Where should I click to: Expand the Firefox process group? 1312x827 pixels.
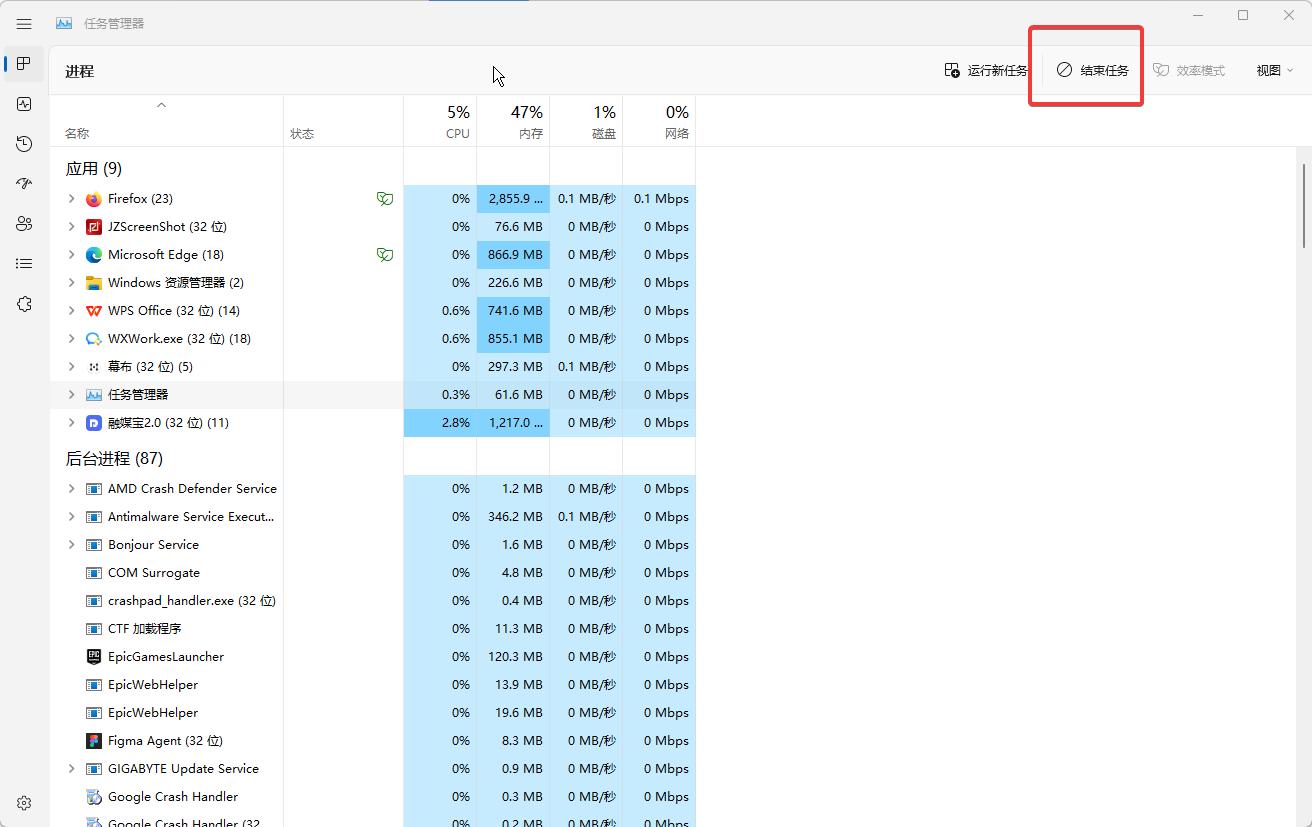[x=71, y=199]
